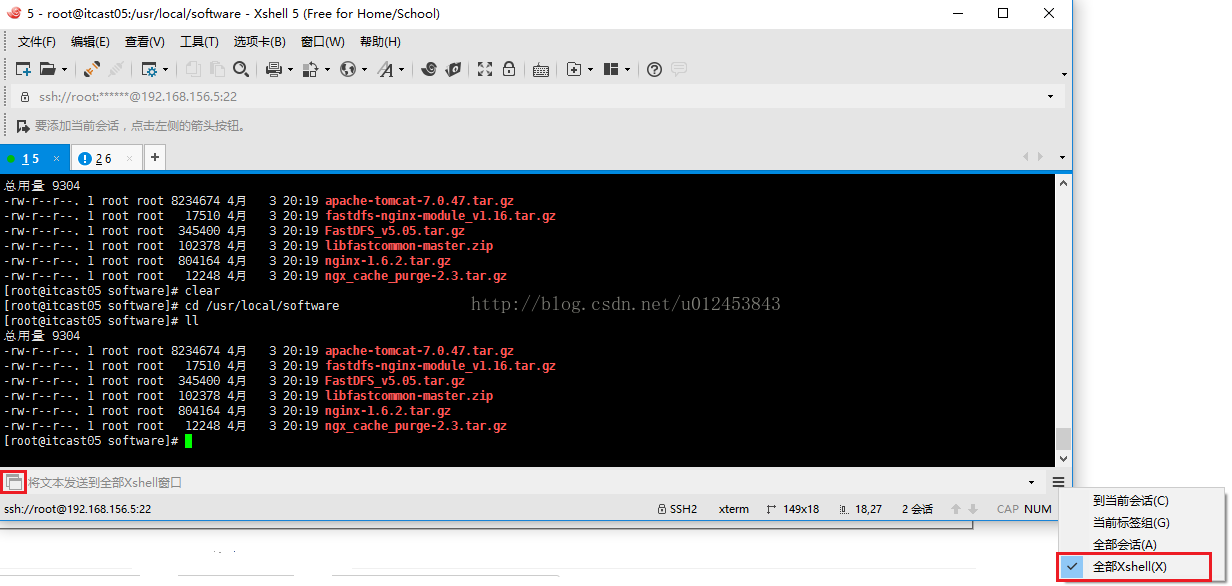The height and width of the screenshot is (586, 1232).
Task: Click the padlock lock-screen icon
Action: [509, 69]
